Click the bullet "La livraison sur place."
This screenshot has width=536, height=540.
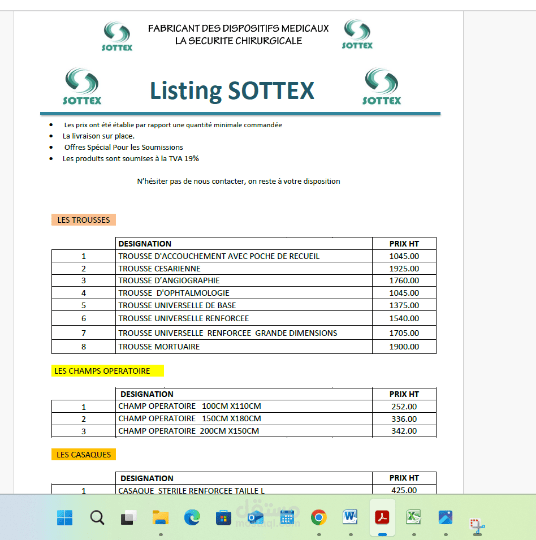(98, 136)
